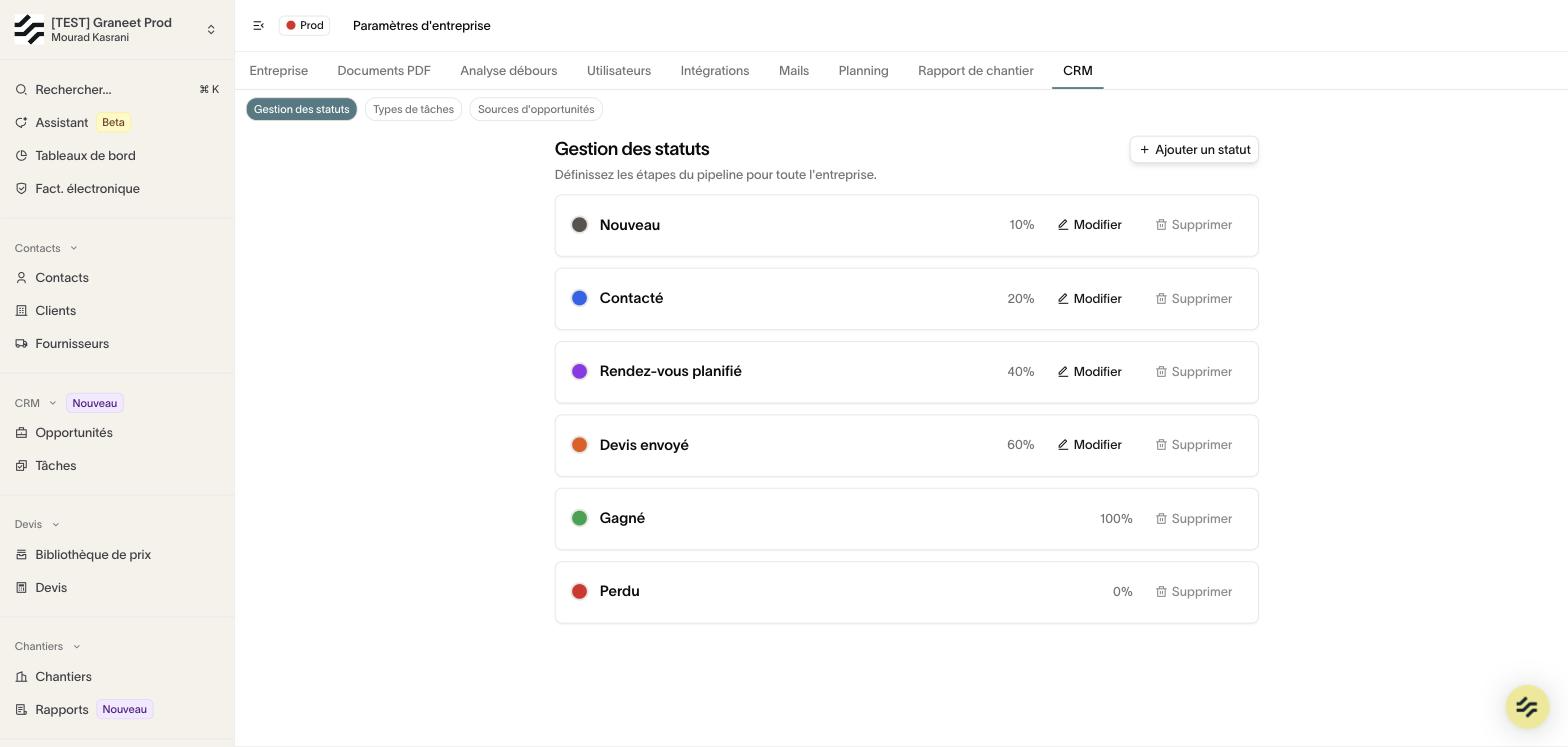Open Rechercher search in sidebar
1568x747 pixels.
click(x=117, y=90)
